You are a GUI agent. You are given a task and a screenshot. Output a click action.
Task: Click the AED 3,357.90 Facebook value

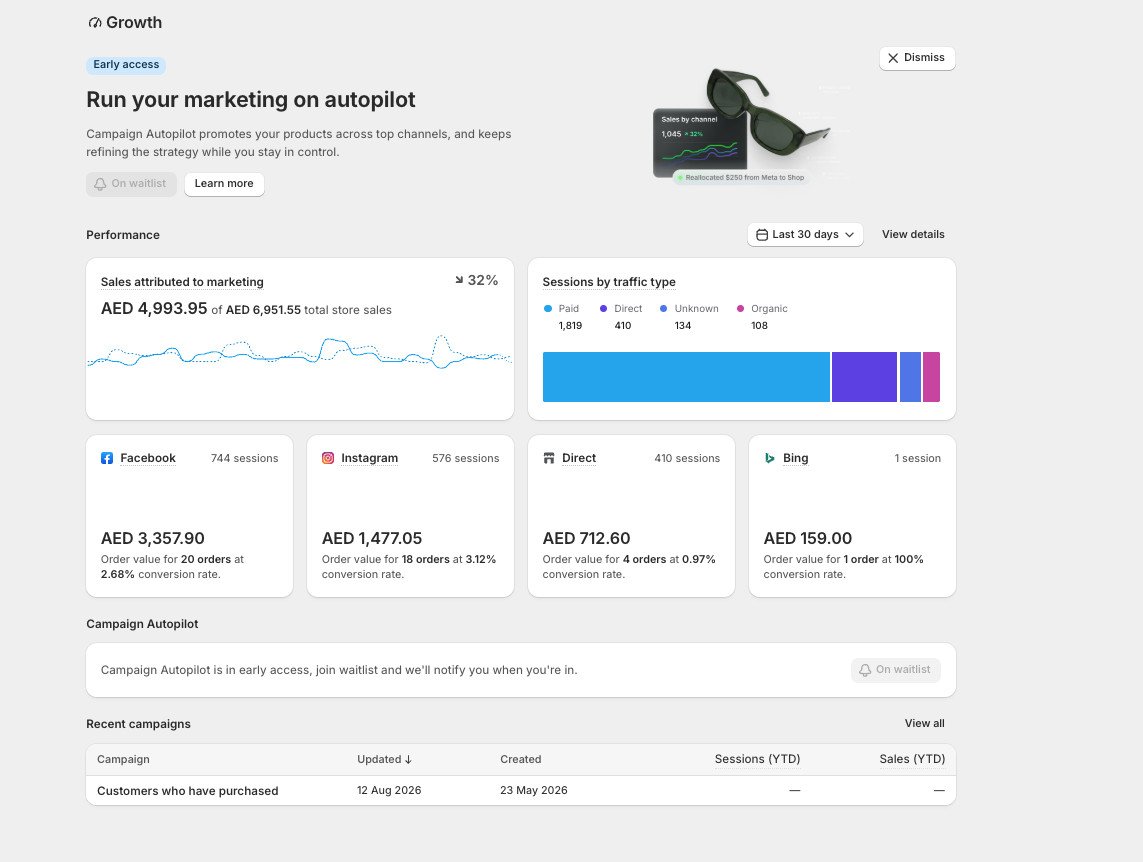(x=152, y=538)
